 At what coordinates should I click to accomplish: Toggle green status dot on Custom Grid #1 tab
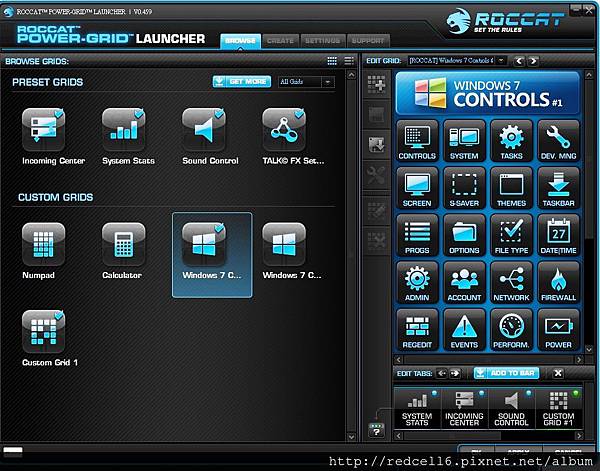coord(576,393)
